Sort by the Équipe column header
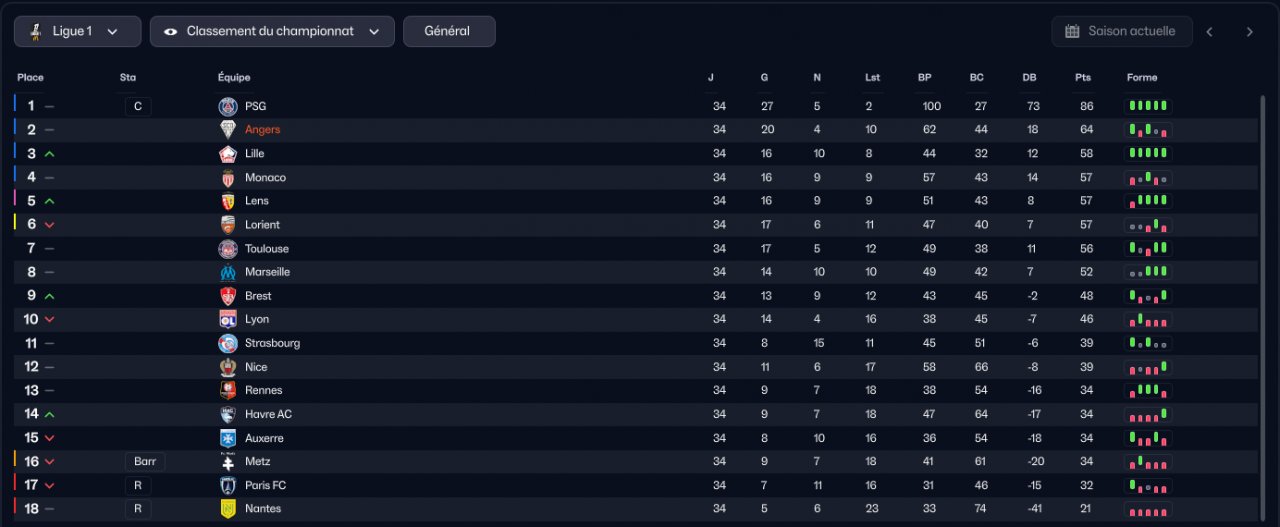 (234, 77)
